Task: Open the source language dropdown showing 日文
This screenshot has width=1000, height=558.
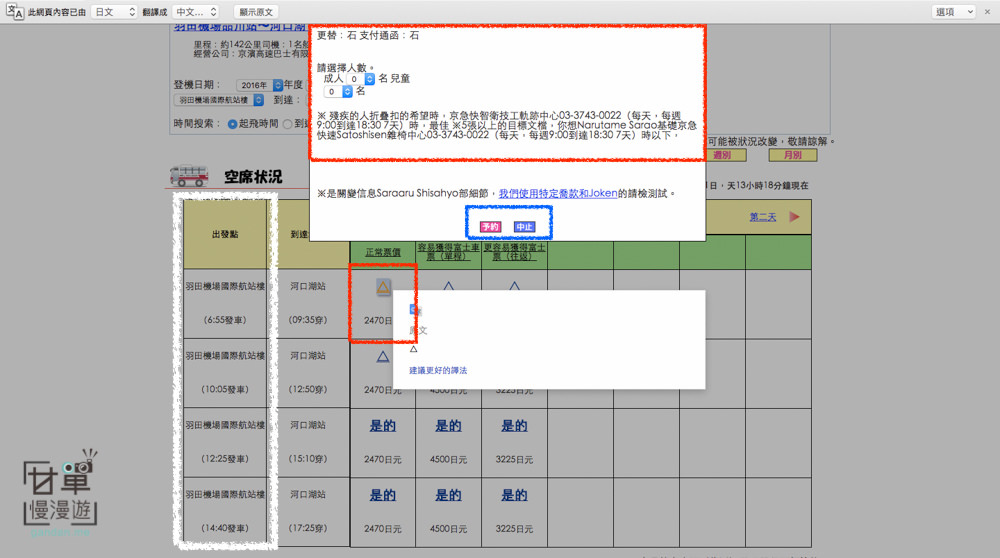Action: coord(114,11)
